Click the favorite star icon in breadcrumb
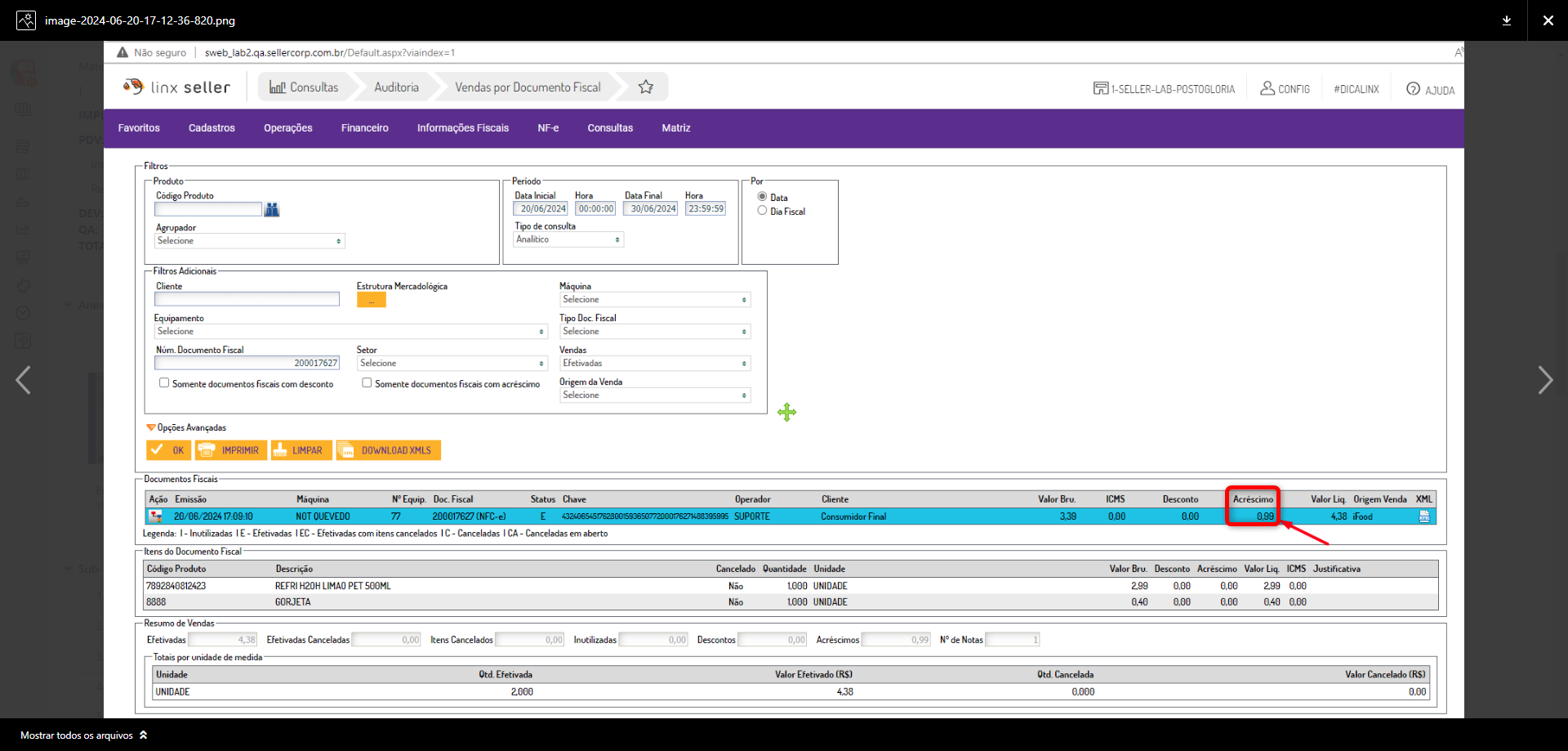 click(646, 87)
